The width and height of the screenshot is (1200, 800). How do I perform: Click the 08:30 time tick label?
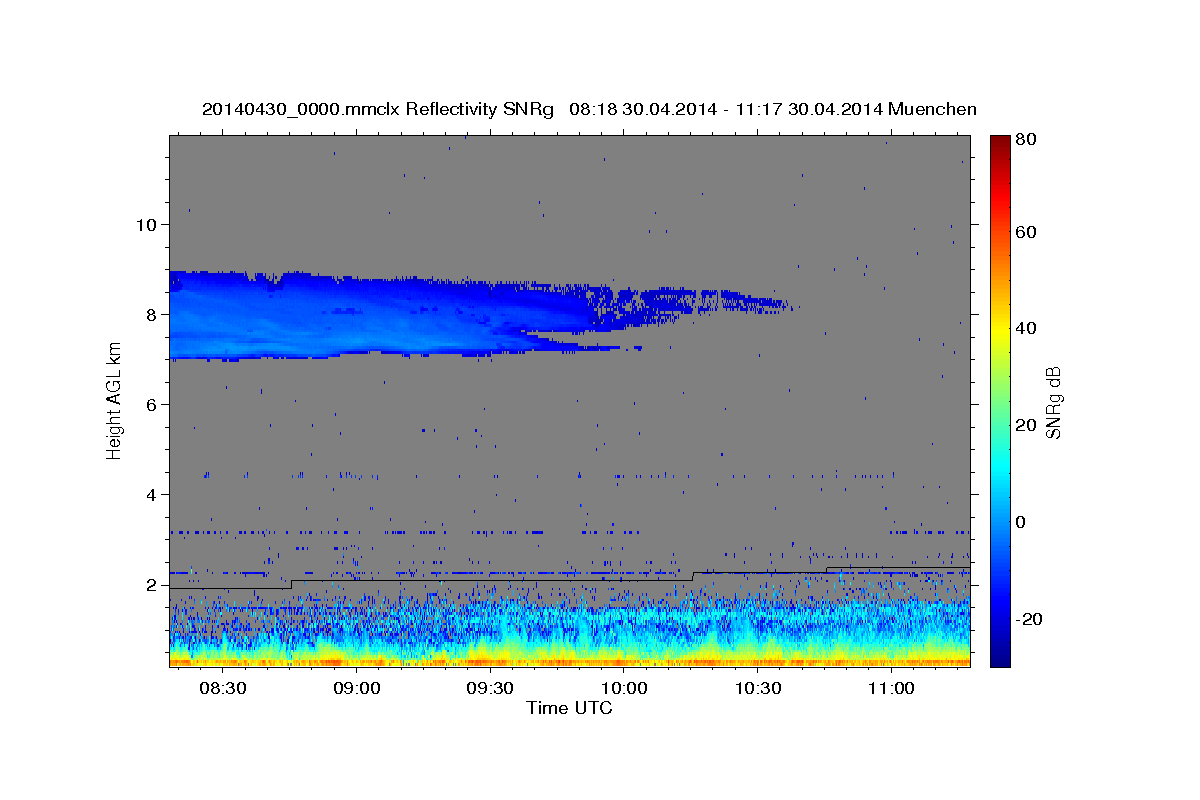[x=223, y=689]
